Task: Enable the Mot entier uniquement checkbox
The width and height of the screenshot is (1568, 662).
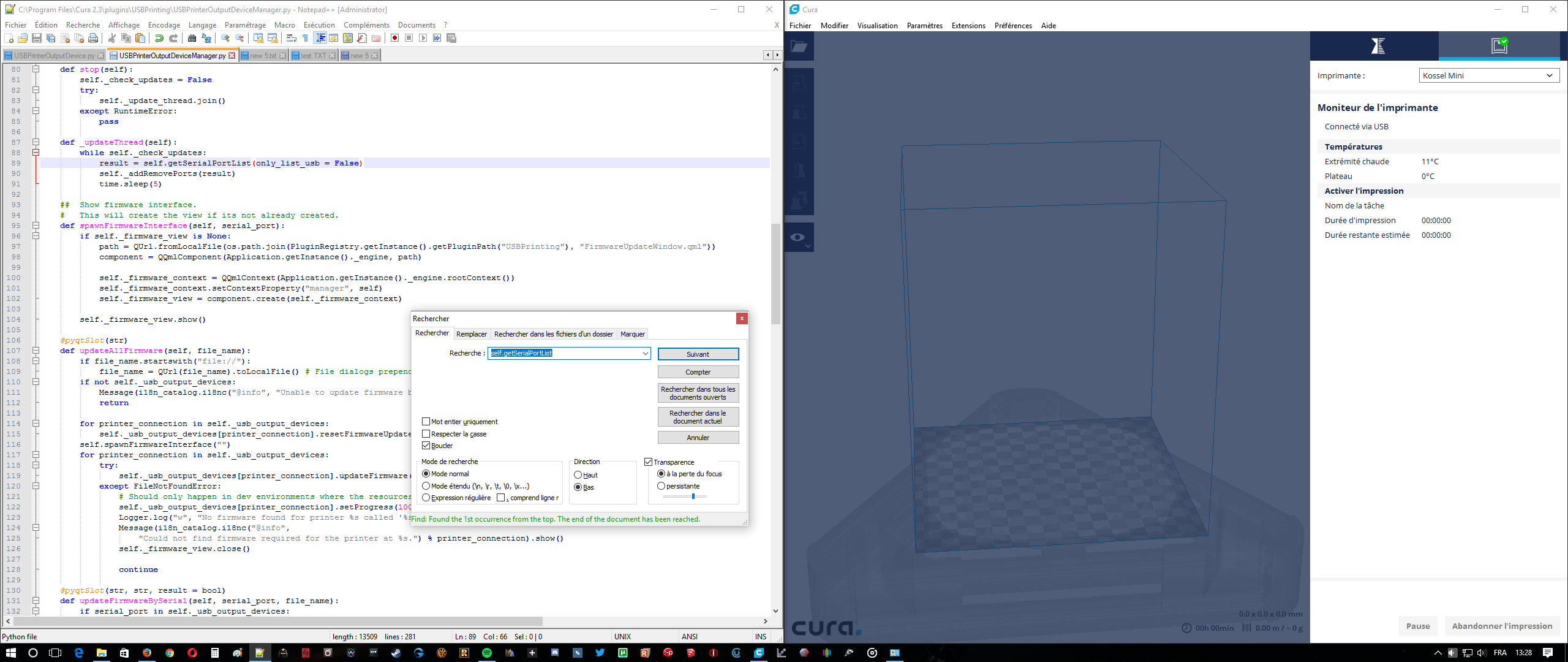Action: (x=426, y=422)
